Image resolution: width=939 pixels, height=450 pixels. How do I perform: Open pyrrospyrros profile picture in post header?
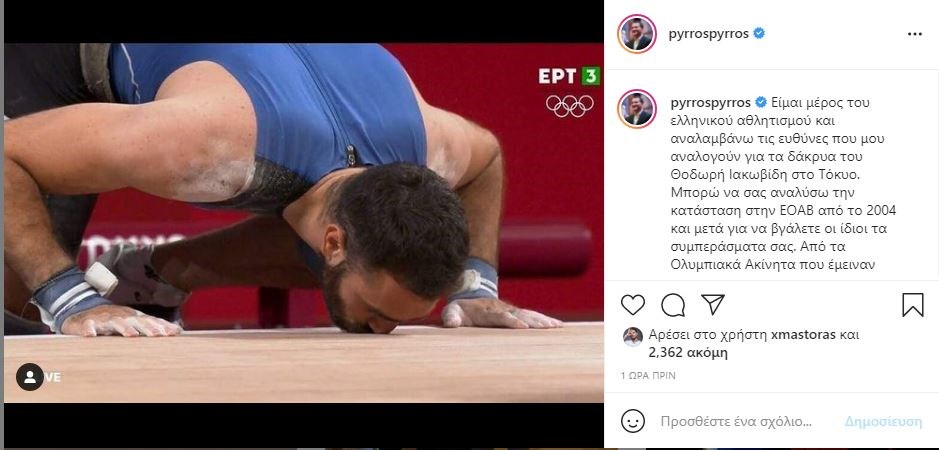click(x=637, y=34)
